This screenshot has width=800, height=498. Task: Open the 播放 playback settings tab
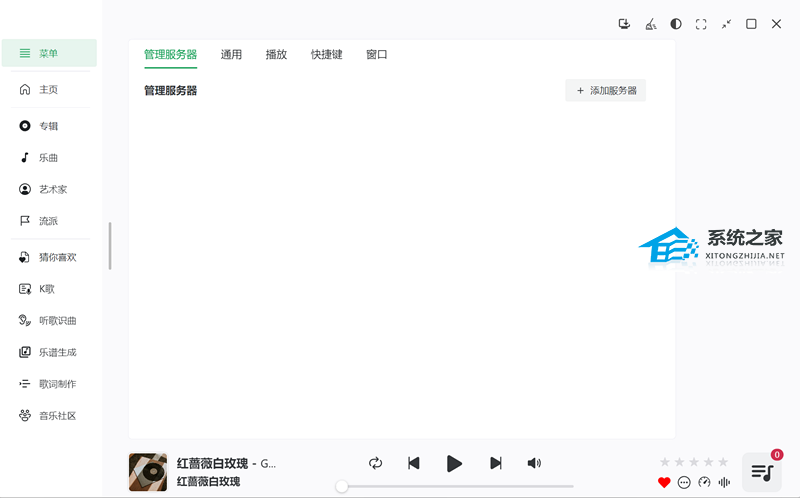point(276,55)
